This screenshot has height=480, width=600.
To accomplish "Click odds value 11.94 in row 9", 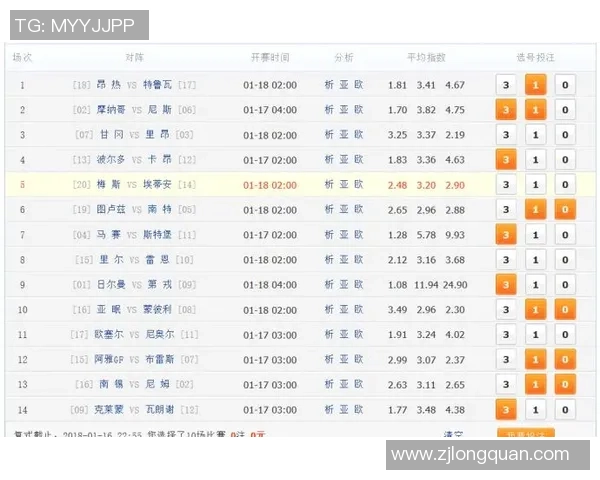I will (x=426, y=285).
